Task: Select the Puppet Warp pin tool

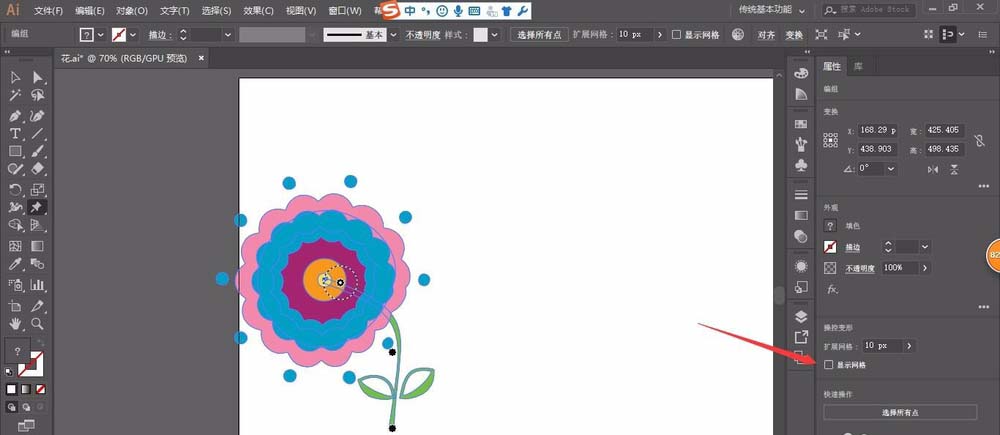Action: (38, 207)
